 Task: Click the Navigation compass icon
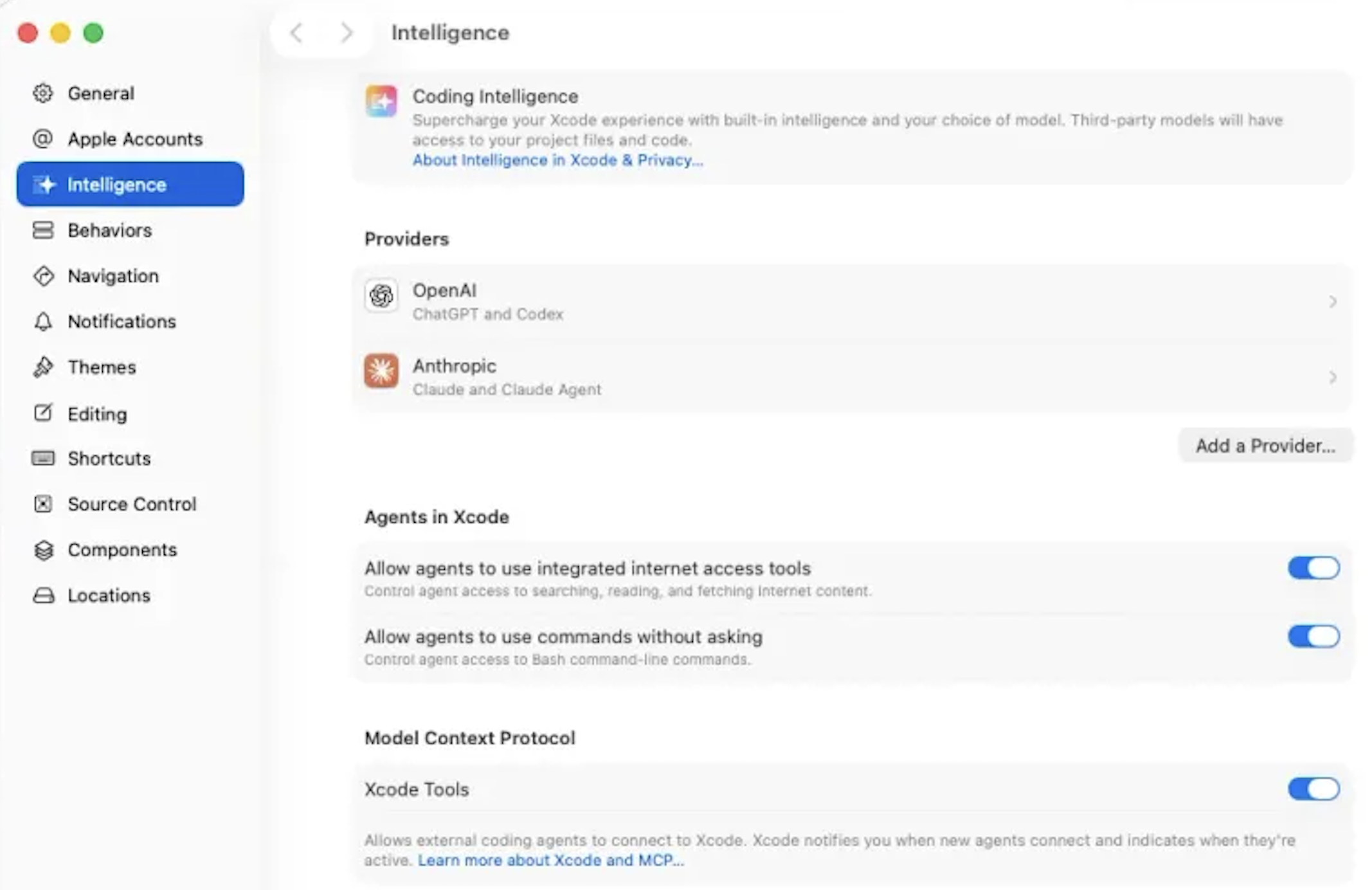click(x=42, y=276)
